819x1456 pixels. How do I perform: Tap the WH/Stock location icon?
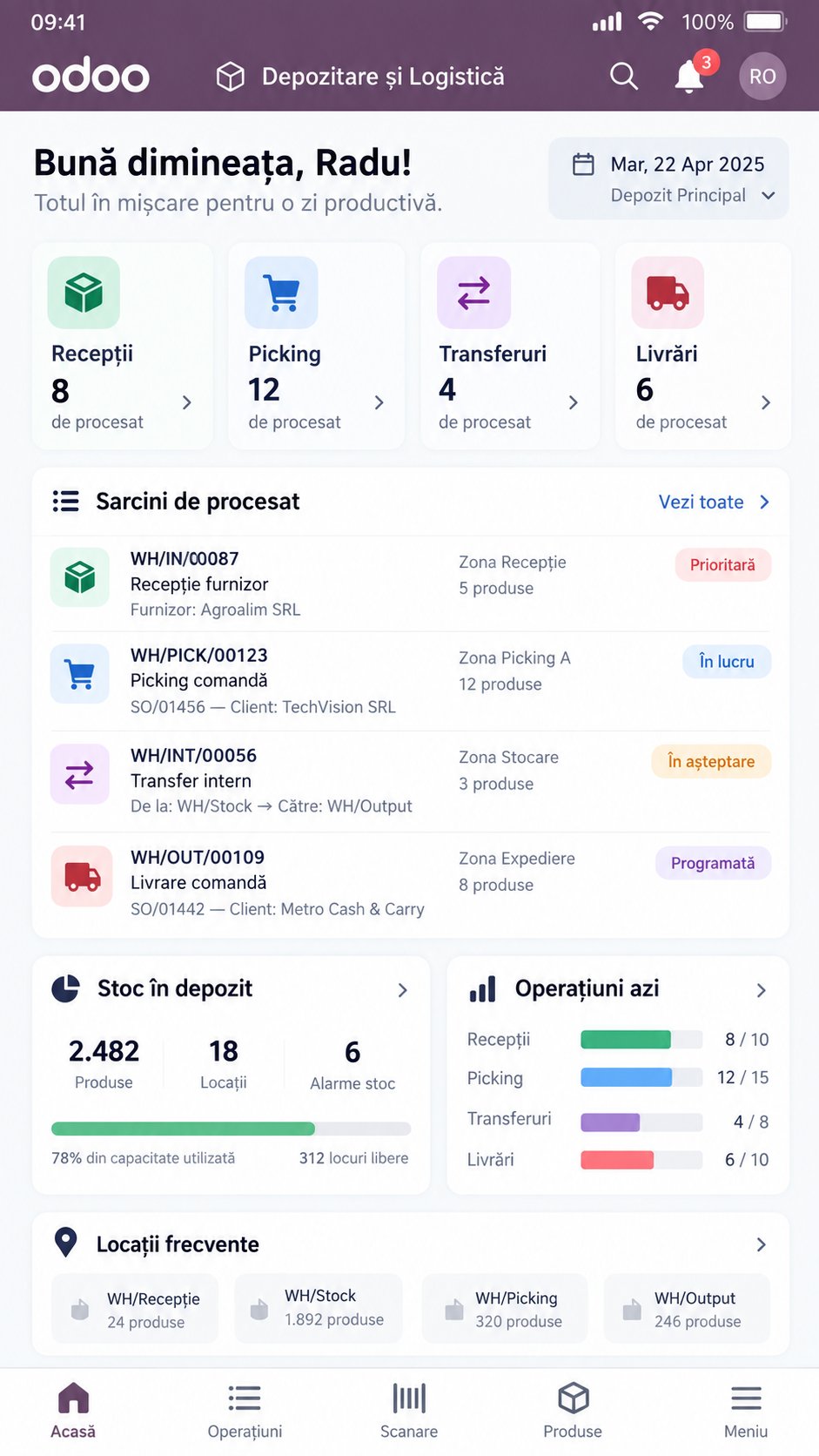click(259, 1309)
